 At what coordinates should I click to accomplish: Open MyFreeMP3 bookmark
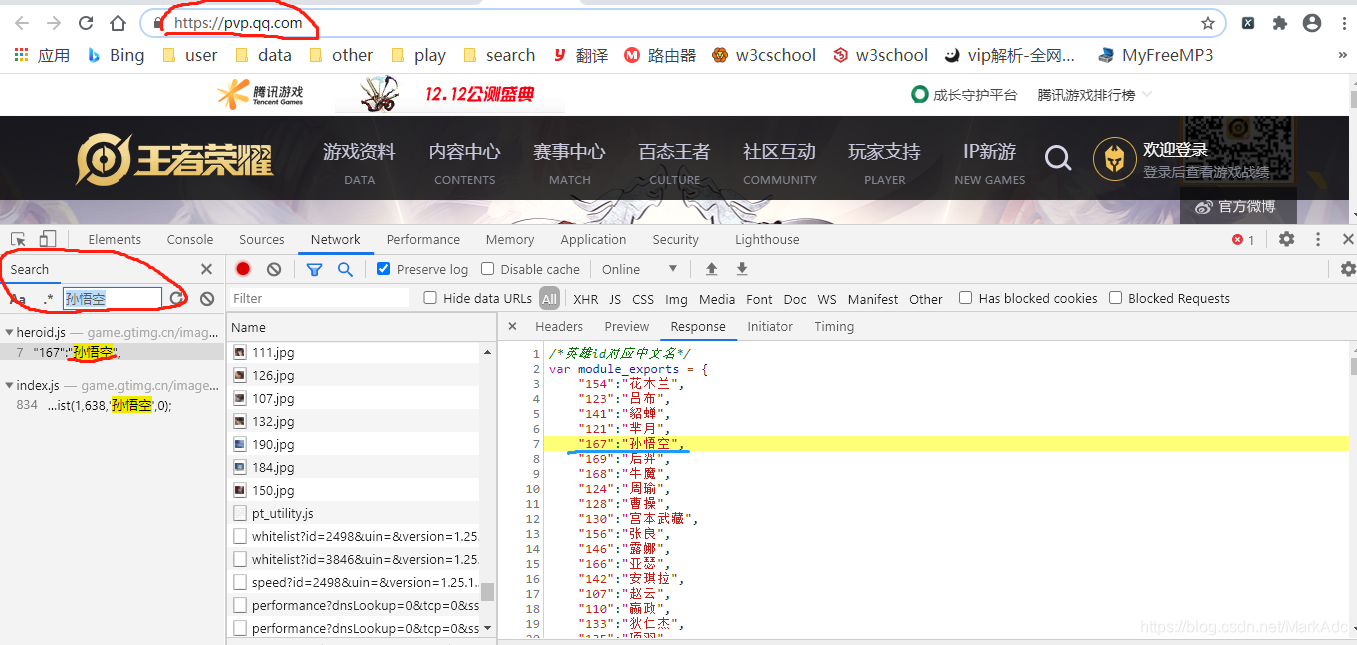pos(1155,56)
